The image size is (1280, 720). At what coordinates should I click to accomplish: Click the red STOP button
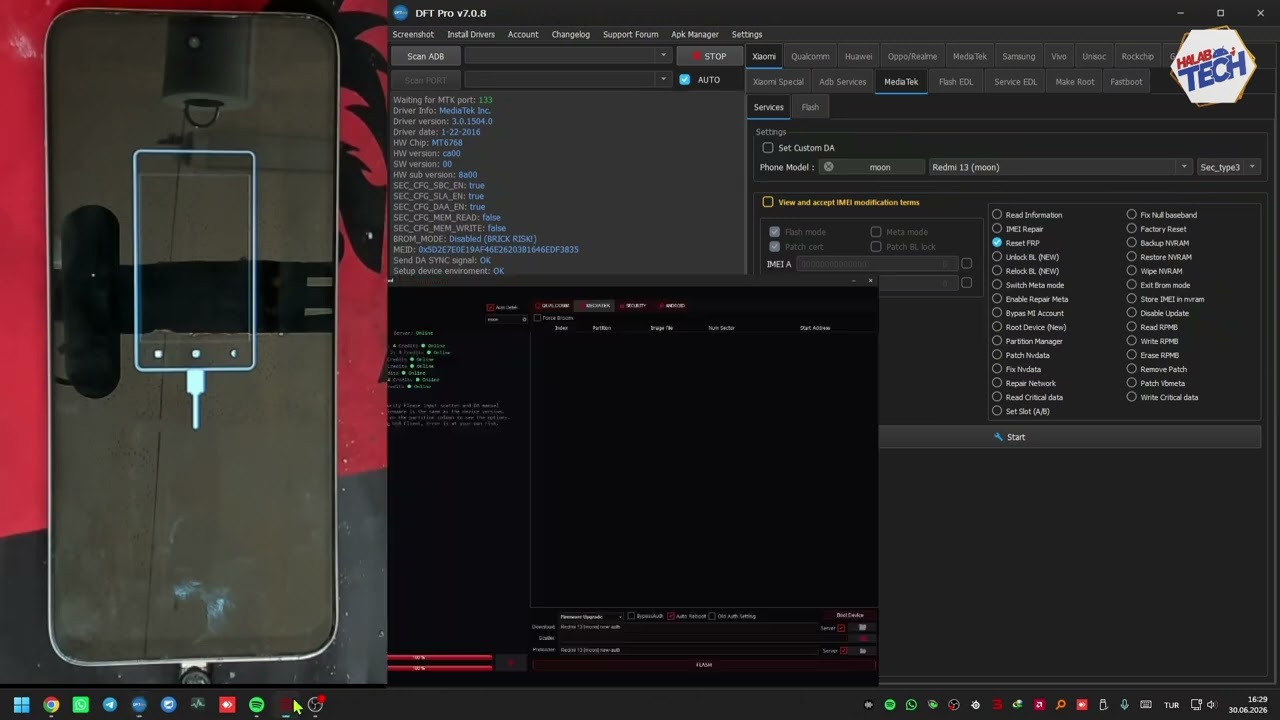tap(709, 56)
